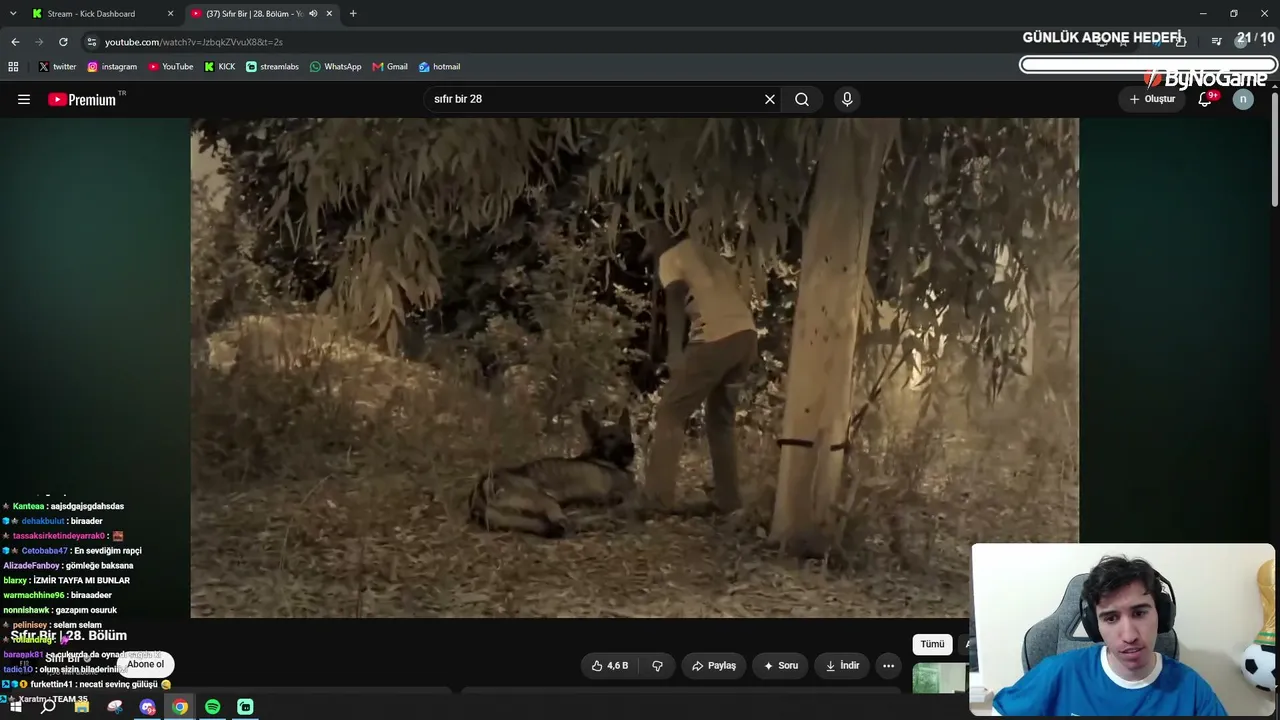Image resolution: width=1280 pixels, height=720 pixels.
Task: Click the video player area
Action: pyautogui.click(x=634, y=368)
